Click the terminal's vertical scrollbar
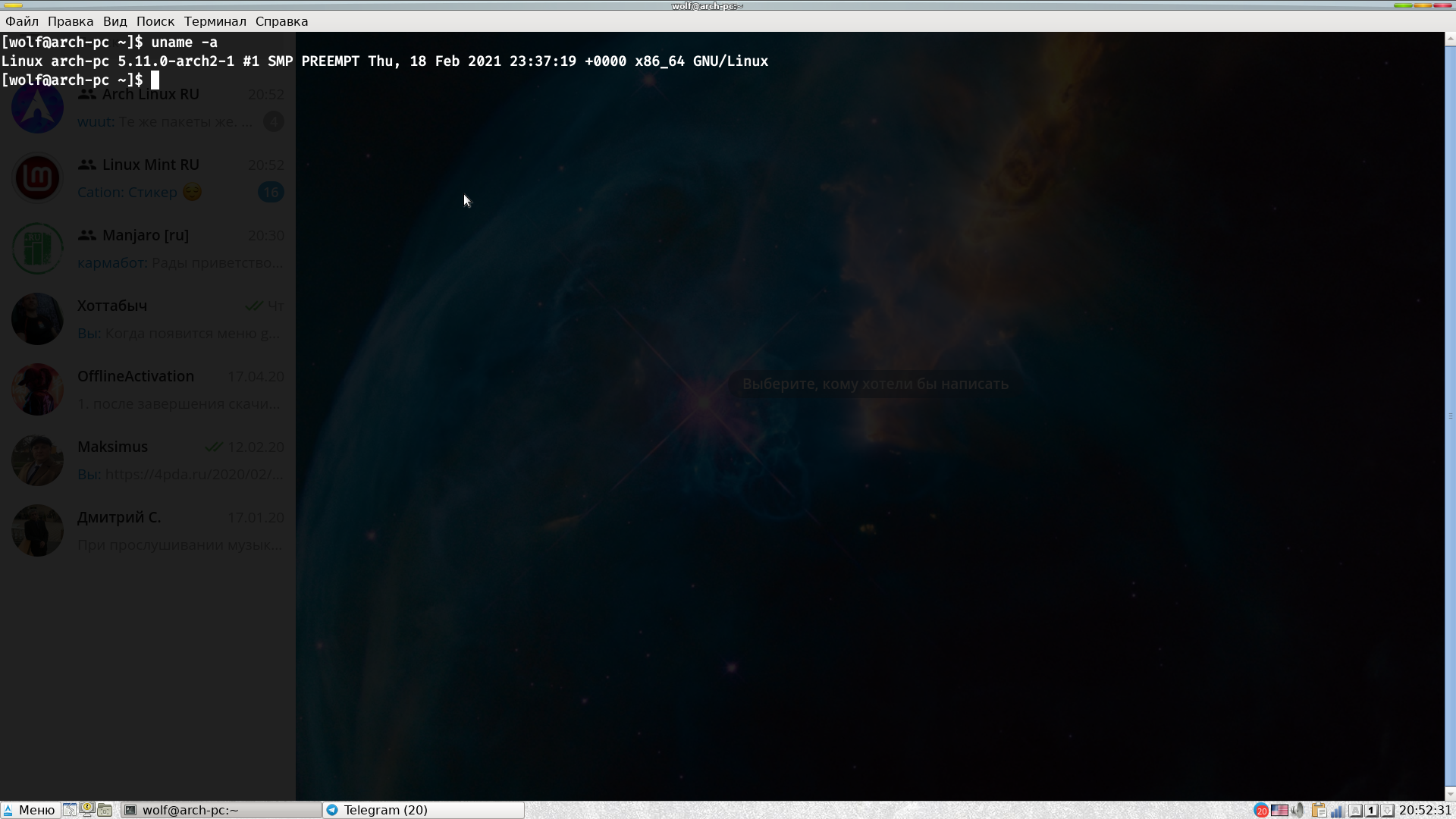Screen dimensions: 1456x819 coord(1450,416)
